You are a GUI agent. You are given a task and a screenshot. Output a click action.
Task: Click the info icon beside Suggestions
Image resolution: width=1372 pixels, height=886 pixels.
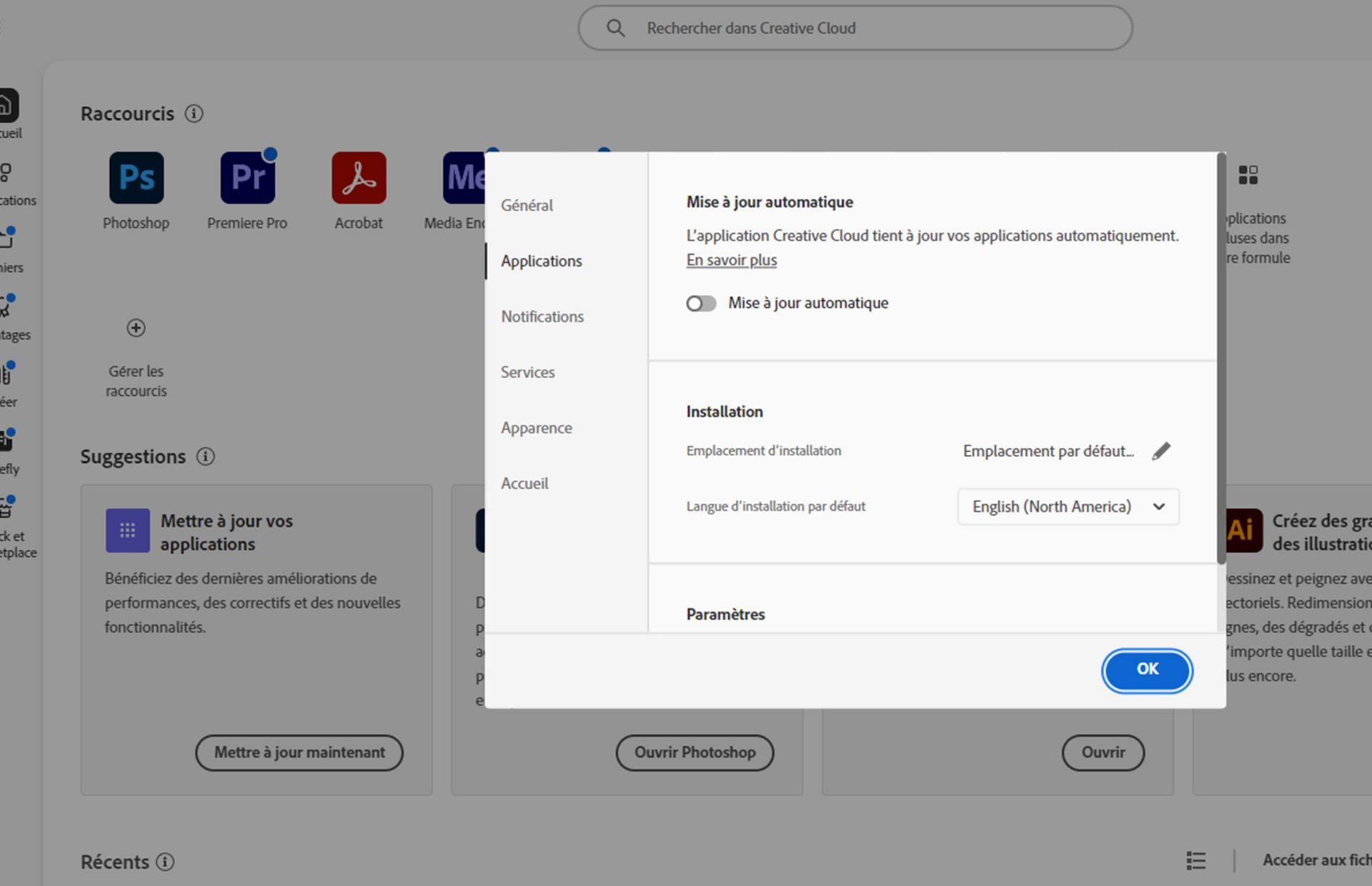click(x=206, y=457)
